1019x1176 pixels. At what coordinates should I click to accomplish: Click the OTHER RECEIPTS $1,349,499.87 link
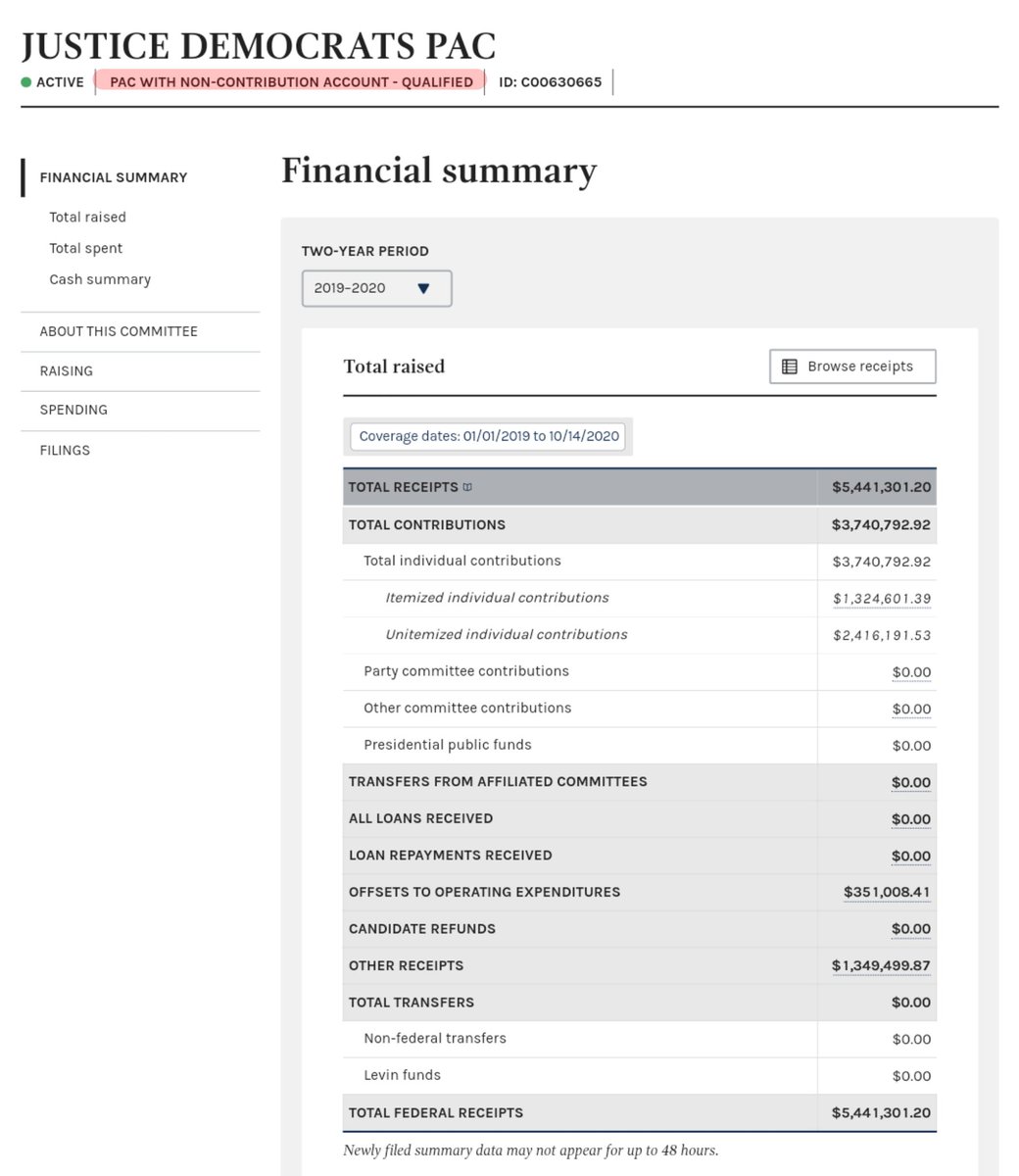point(881,965)
